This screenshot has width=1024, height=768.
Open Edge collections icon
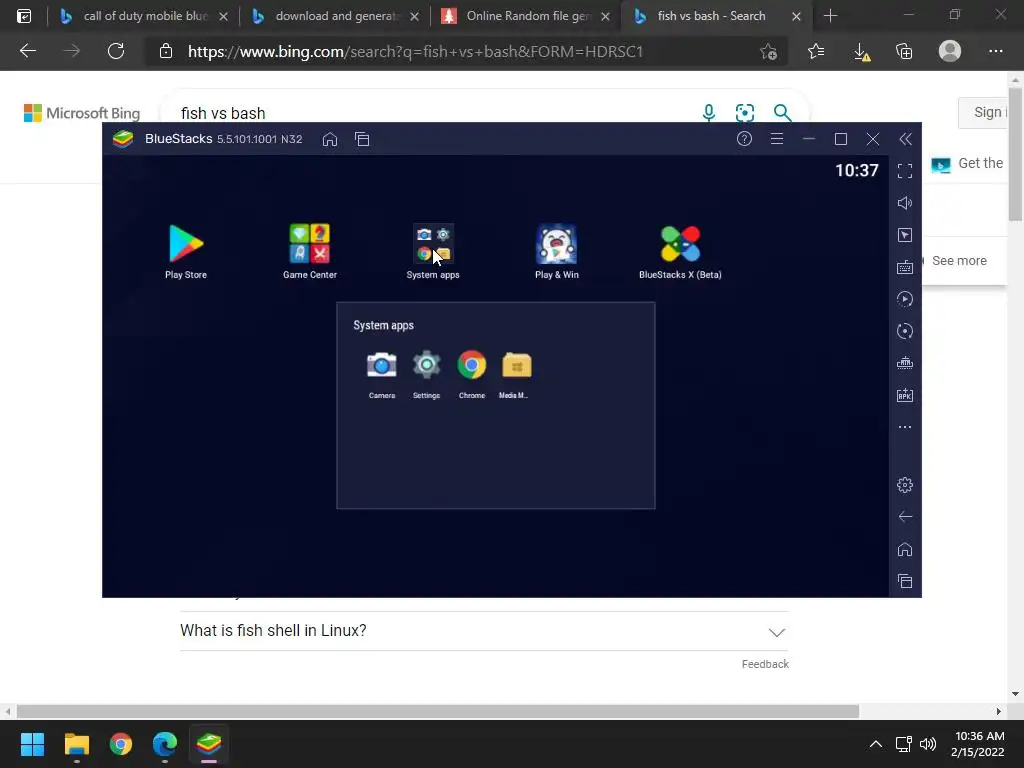904,51
